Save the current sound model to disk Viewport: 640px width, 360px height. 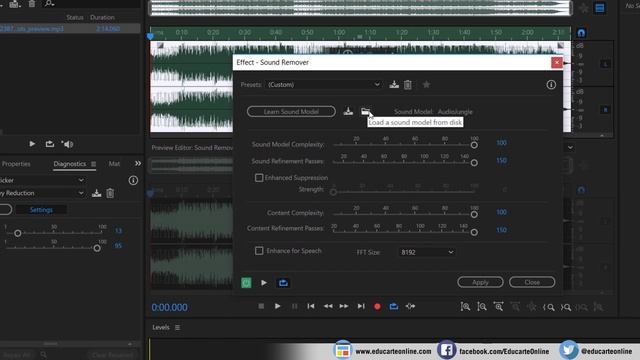348,111
